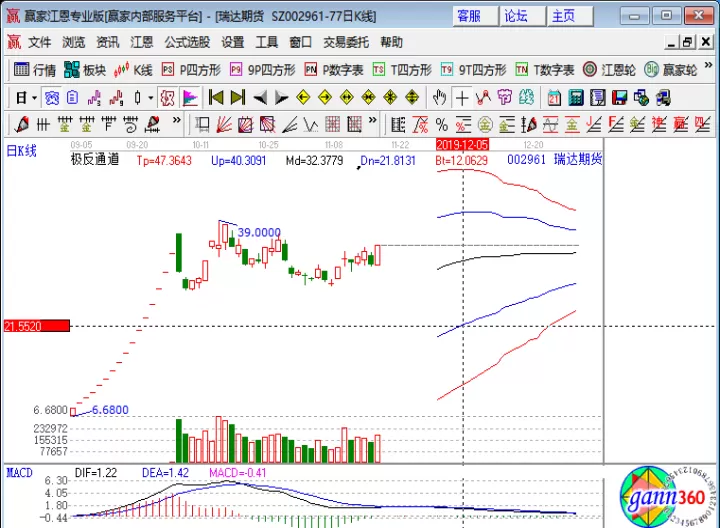Screen dimensions: 720x528
Task: Open the 浏览 menu
Action: pyautogui.click(x=73, y=42)
